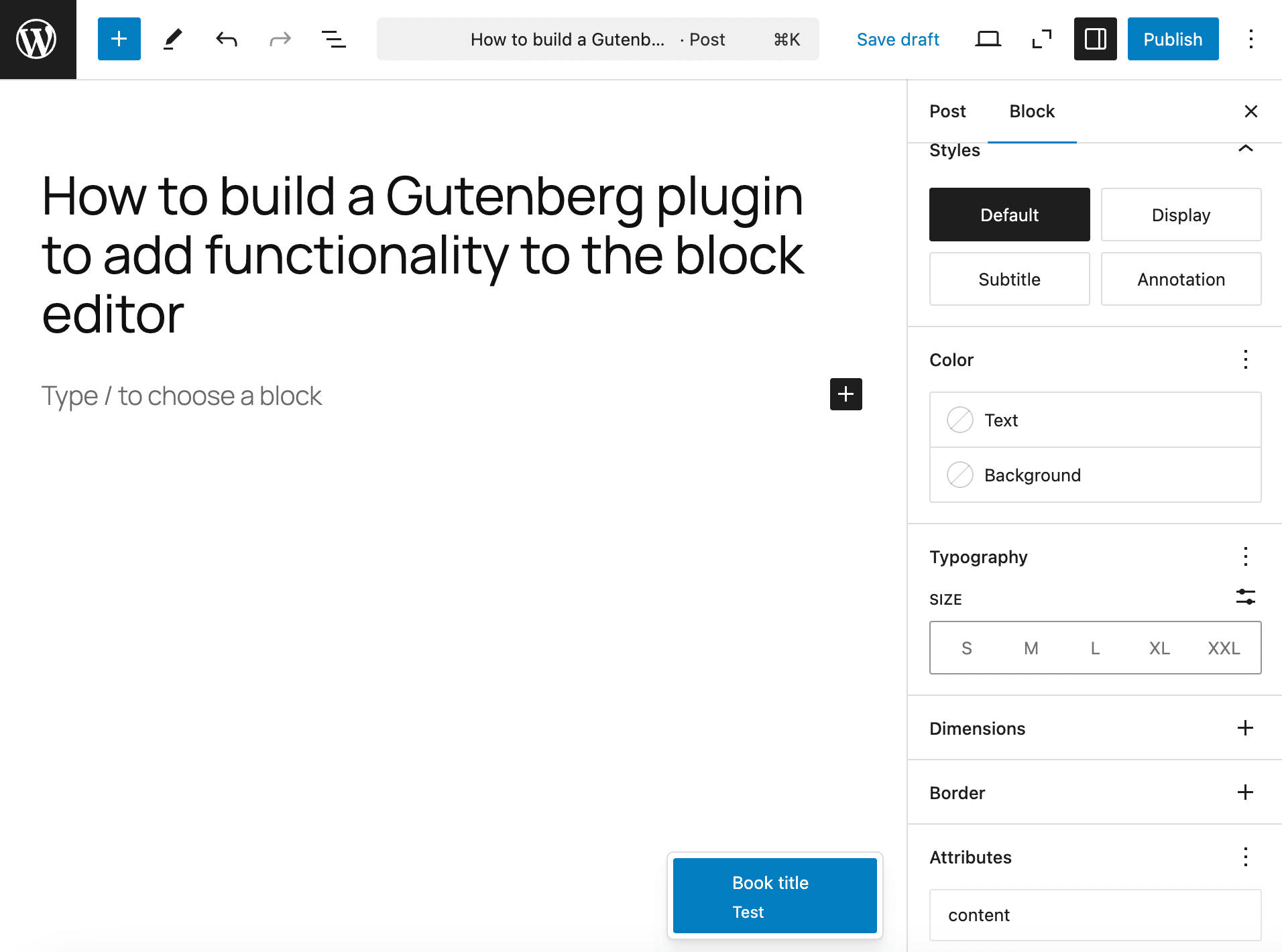
Task: Open Typography options menu
Action: pos(1245,556)
